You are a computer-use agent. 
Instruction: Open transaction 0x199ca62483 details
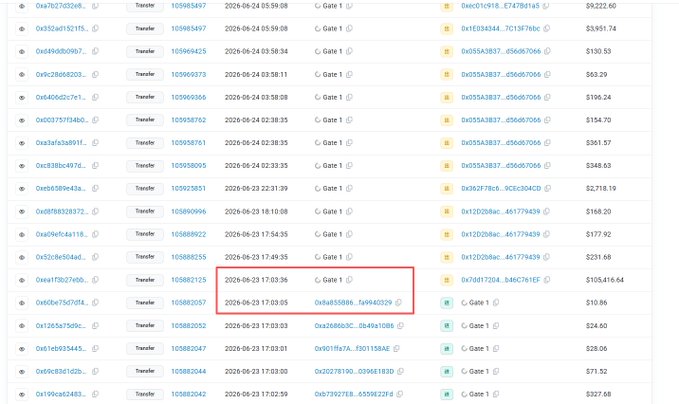(x=61, y=394)
